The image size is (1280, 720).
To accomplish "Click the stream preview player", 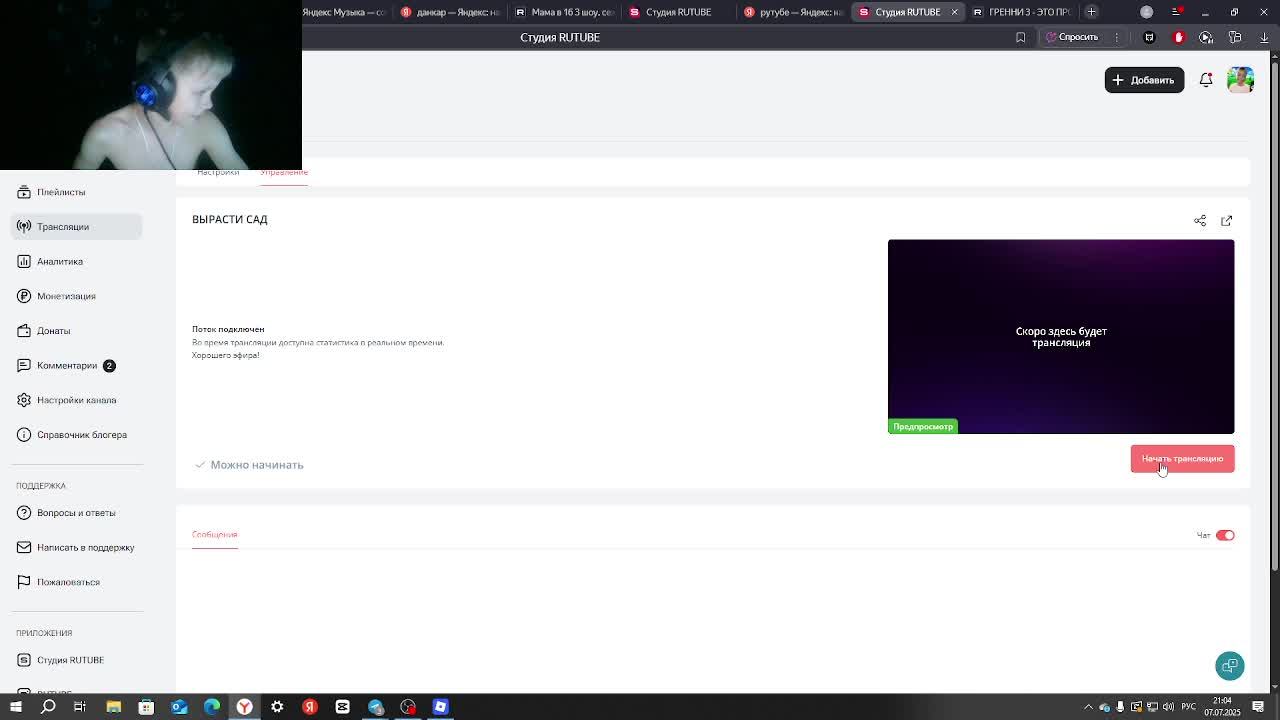I will 1061,336.
